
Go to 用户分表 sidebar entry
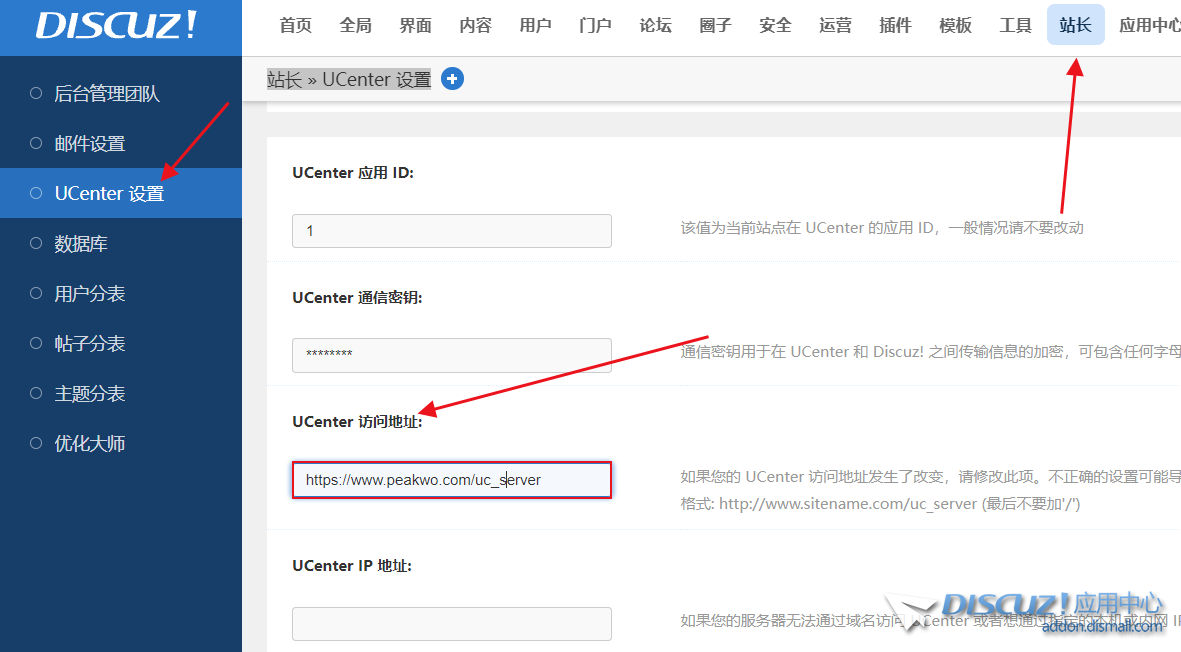(x=90, y=294)
